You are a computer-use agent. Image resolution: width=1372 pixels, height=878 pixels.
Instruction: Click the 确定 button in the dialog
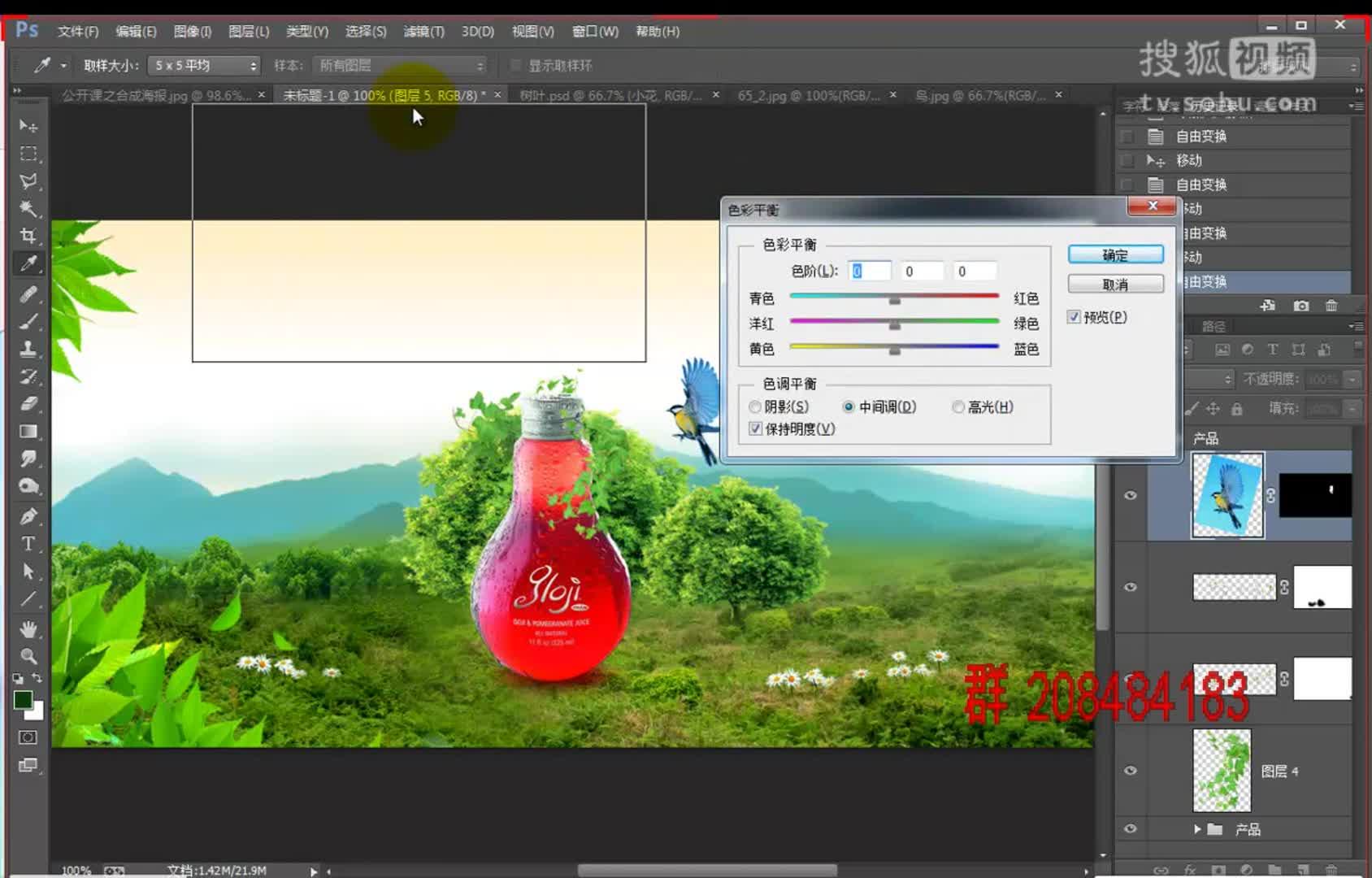click(1115, 254)
